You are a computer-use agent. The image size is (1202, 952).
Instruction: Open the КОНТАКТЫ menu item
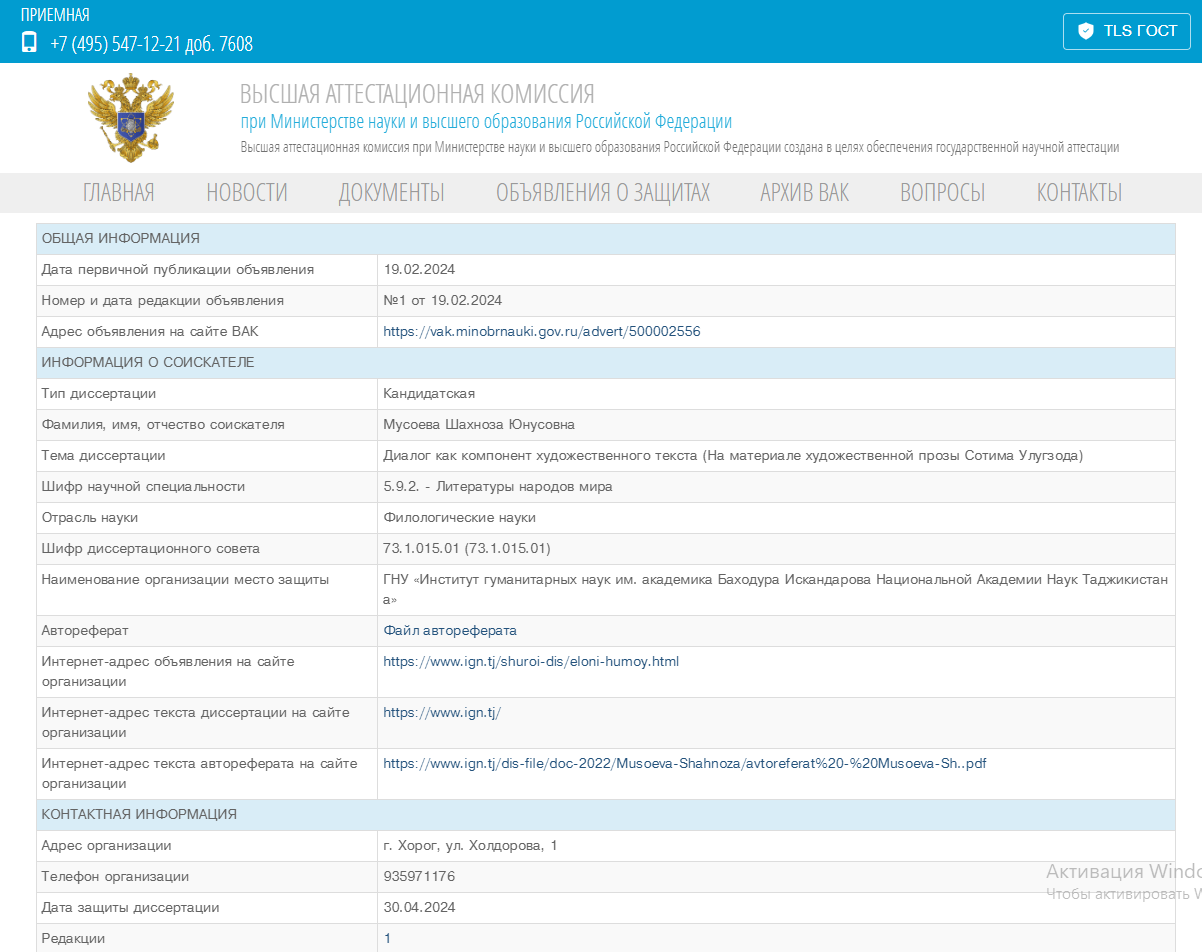pos(1079,192)
